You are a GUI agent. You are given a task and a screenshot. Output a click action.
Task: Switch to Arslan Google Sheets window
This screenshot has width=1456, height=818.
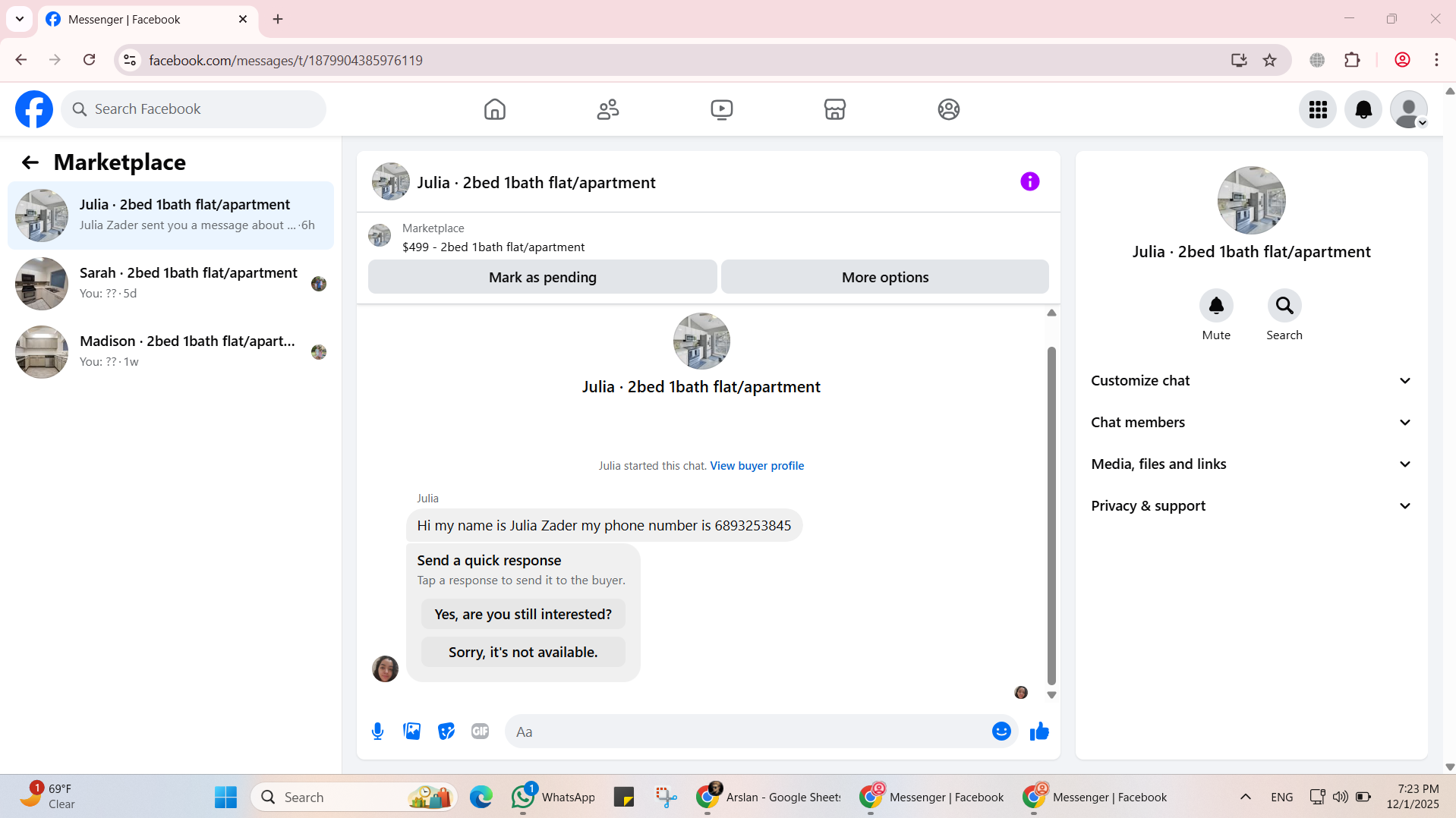click(x=768, y=797)
